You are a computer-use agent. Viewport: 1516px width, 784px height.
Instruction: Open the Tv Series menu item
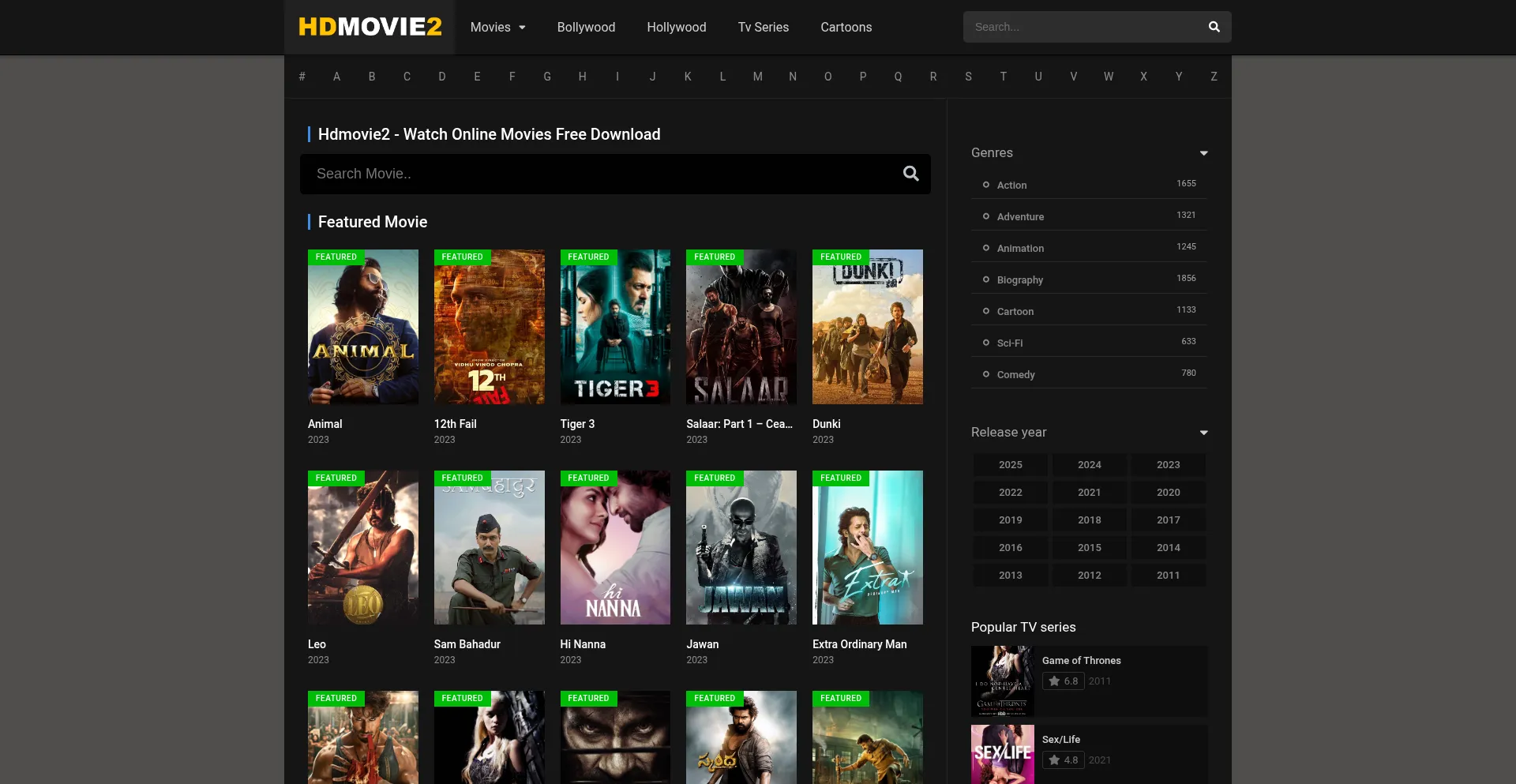coord(763,27)
